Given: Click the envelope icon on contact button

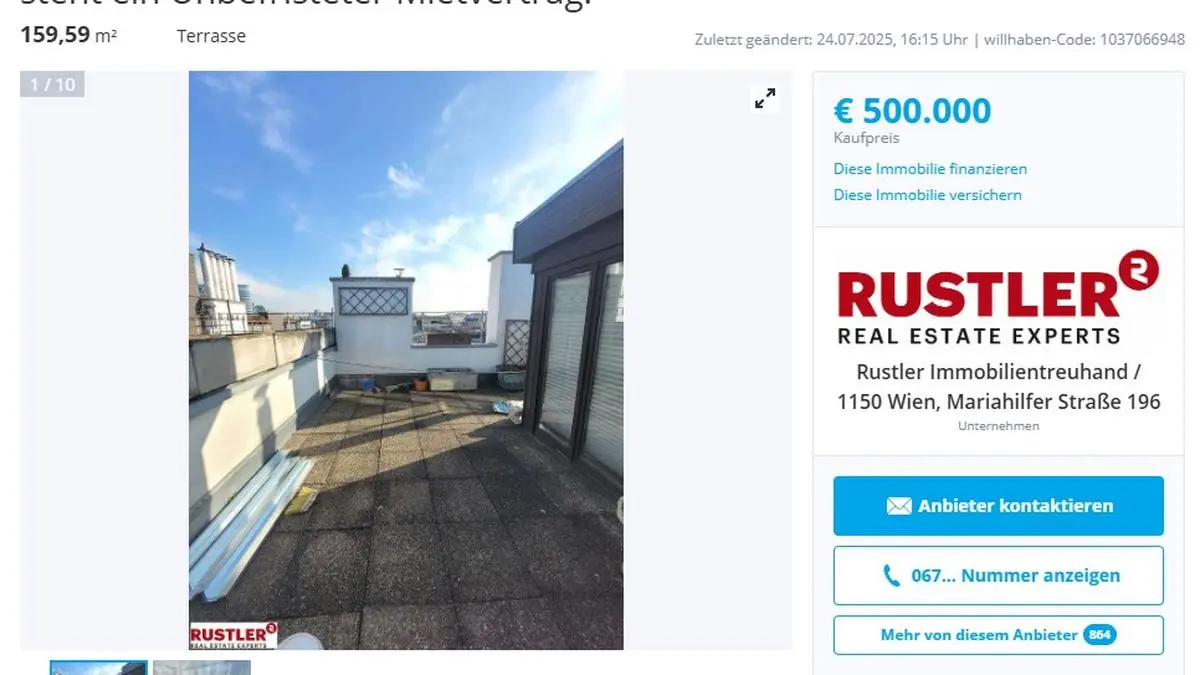Looking at the screenshot, I should (x=898, y=506).
